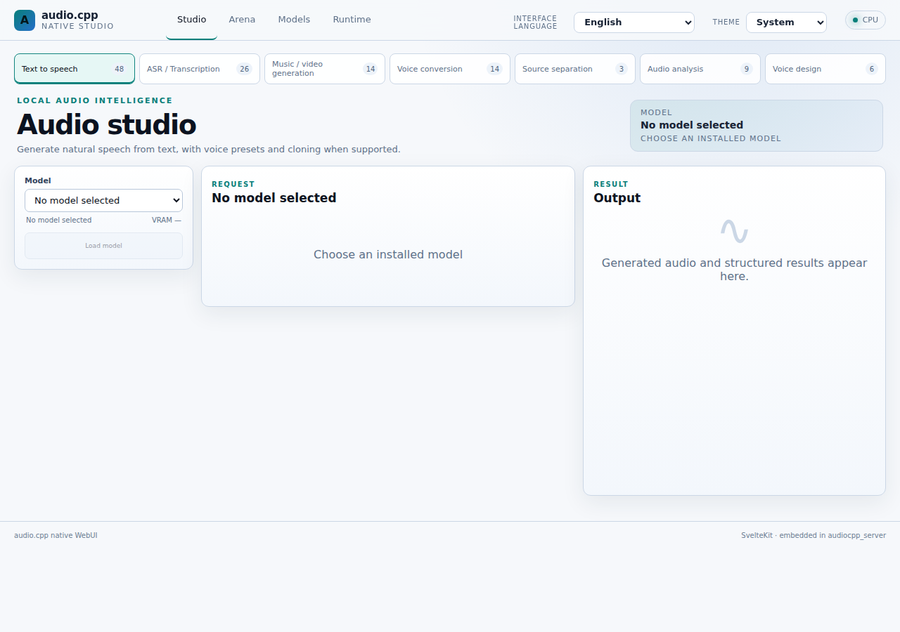Click 'SvelteKit · embedded in audiocpp_server' footer text
Image resolution: width=900 pixels, height=632 pixels.
813,536
